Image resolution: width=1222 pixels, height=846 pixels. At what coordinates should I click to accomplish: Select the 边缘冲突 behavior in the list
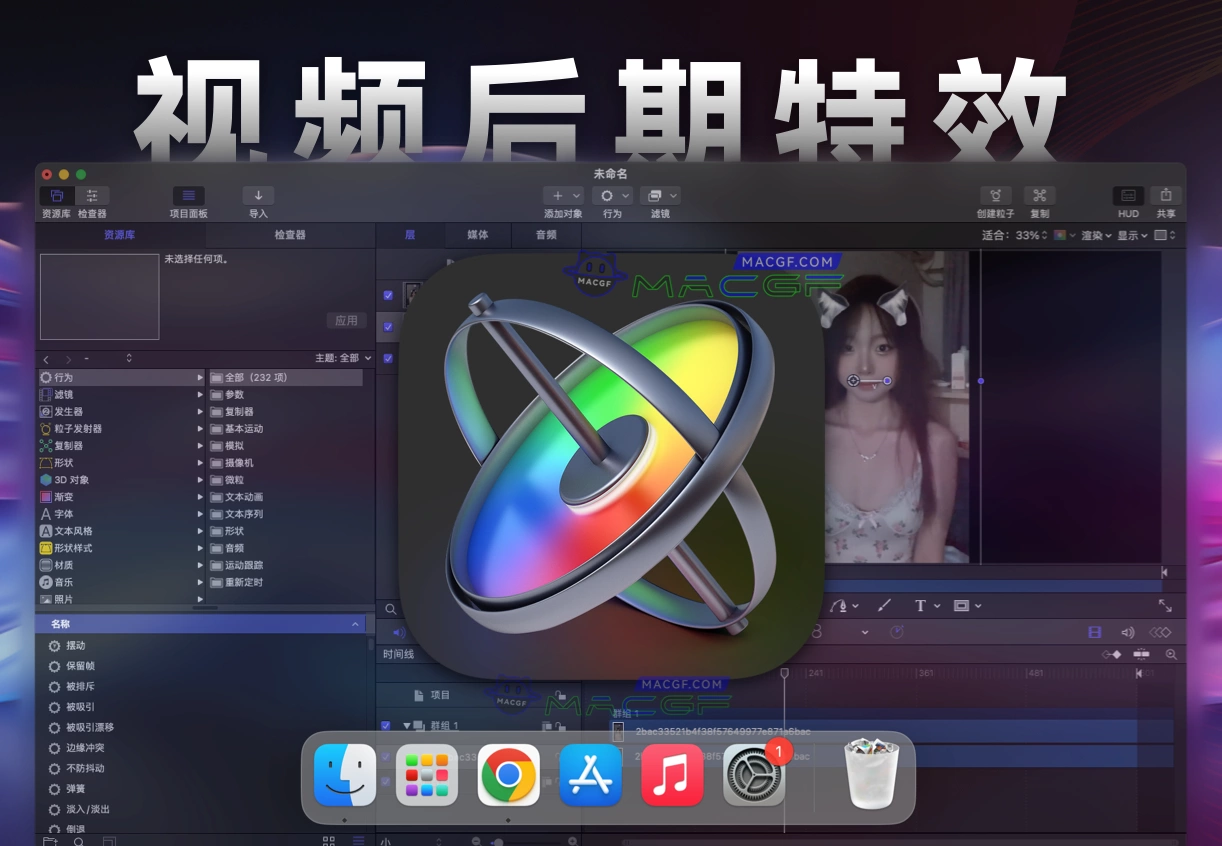click(200, 748)
